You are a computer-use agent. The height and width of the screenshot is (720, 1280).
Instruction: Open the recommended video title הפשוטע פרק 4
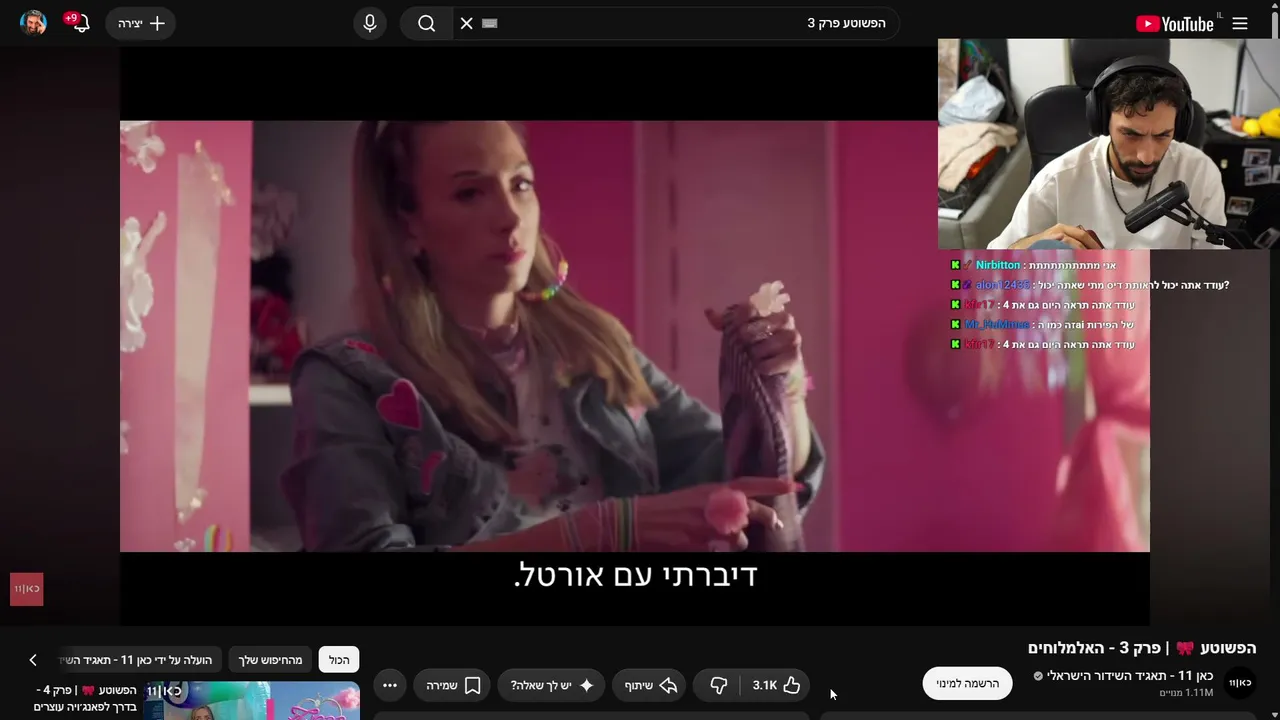click(86, 698)
